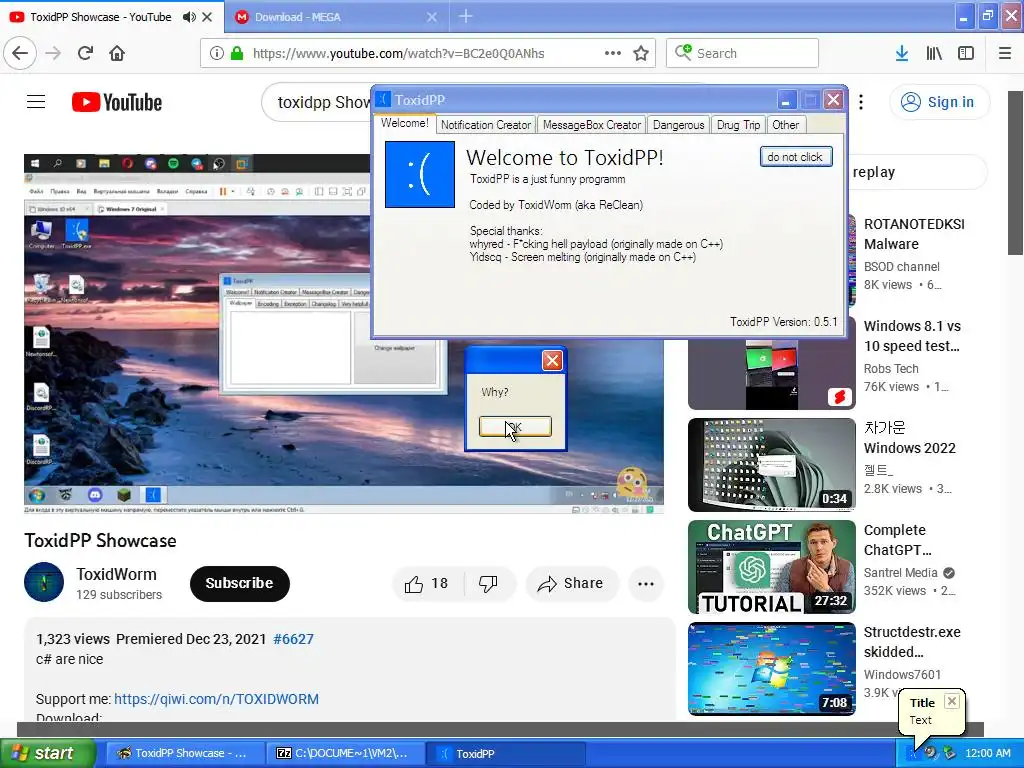Open the 0:34 Windows 2022 video thumbnail
Image resolution: width=1024 pixels, height=768 pixels.
[x=771, y=465]
